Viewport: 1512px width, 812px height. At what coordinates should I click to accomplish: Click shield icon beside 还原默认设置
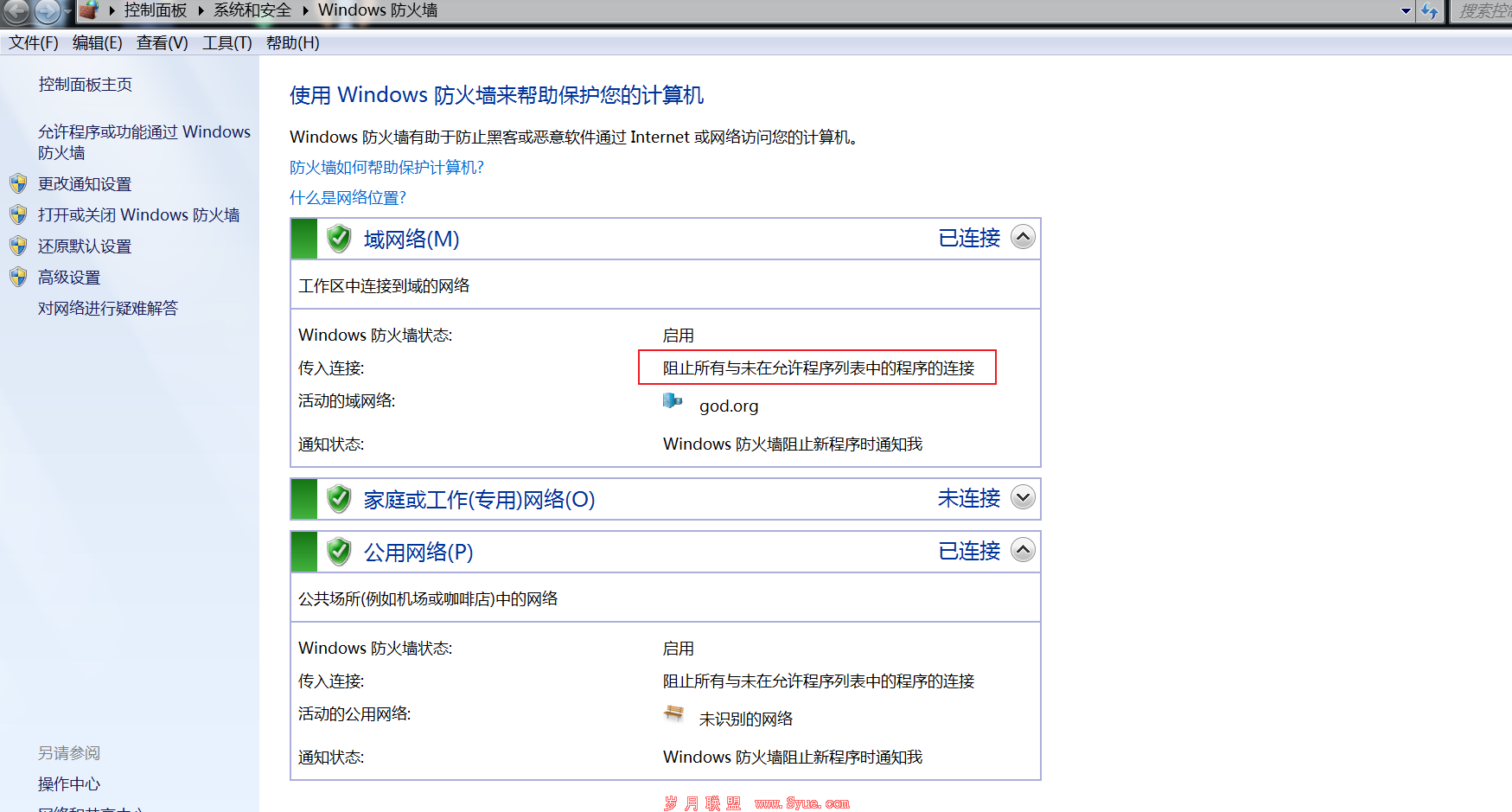18,246
